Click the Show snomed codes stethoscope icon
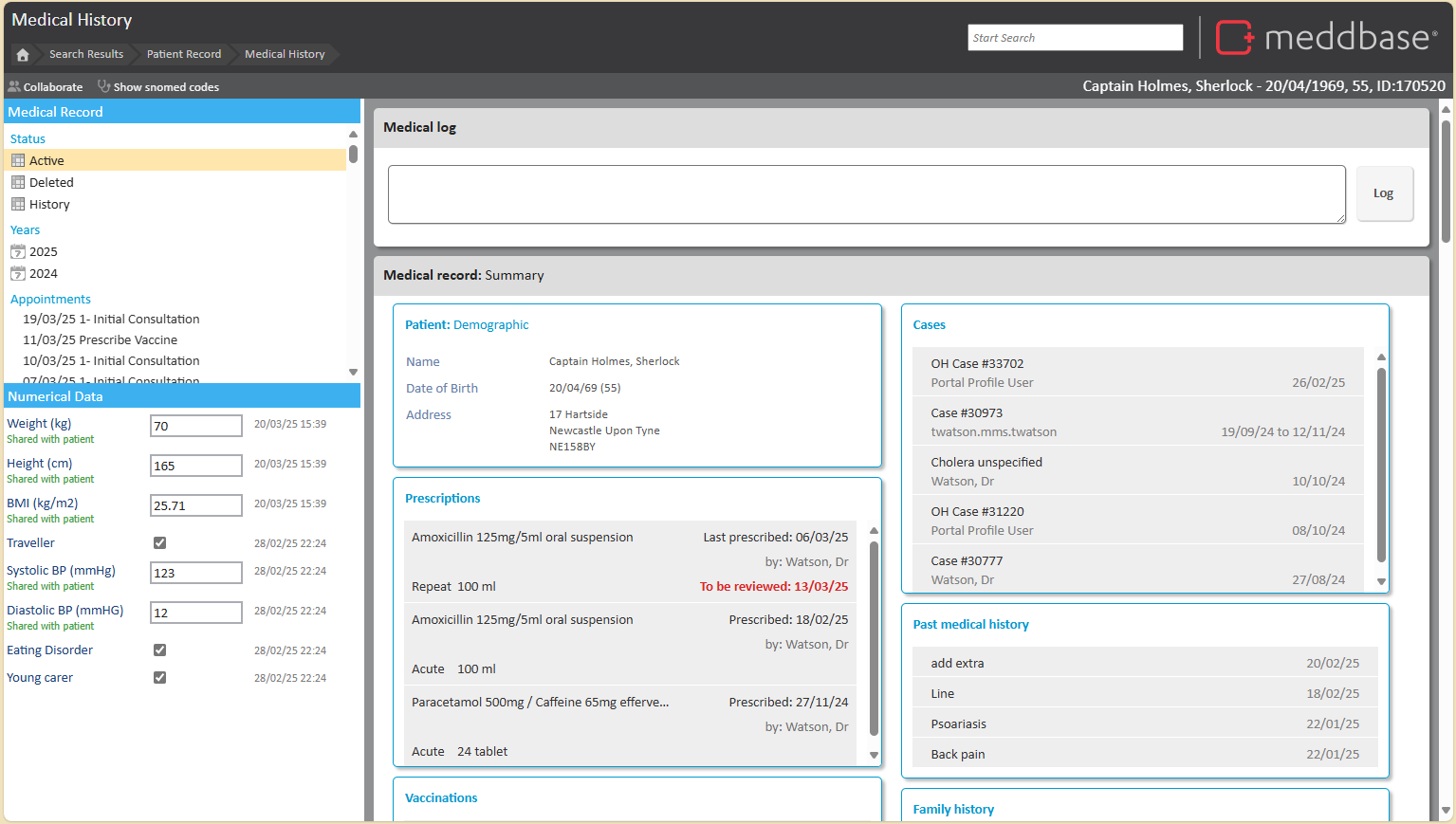 click(103, 86)
